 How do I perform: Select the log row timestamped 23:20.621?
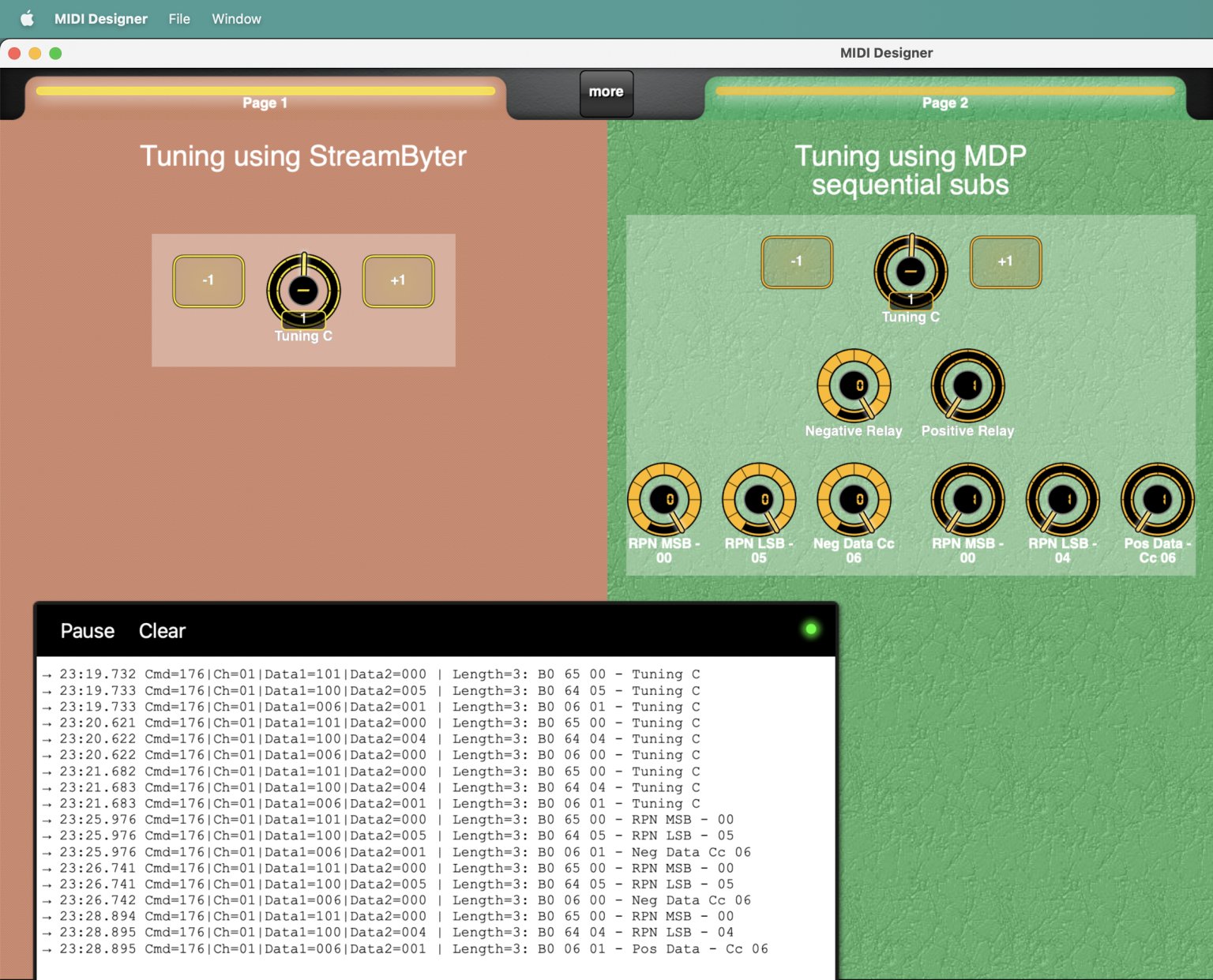[x=371, y=723]
